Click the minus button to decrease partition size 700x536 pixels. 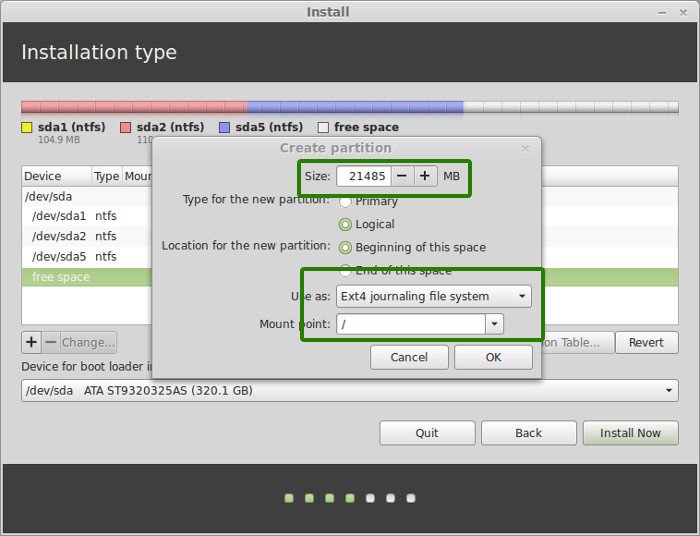[x=401, y=176]
